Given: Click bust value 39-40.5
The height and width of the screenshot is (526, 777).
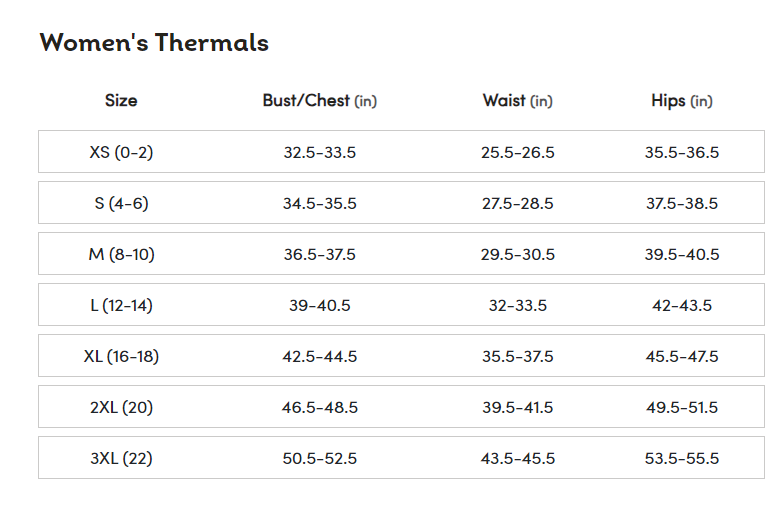Looking at the screenshot, I should point(320,305).
